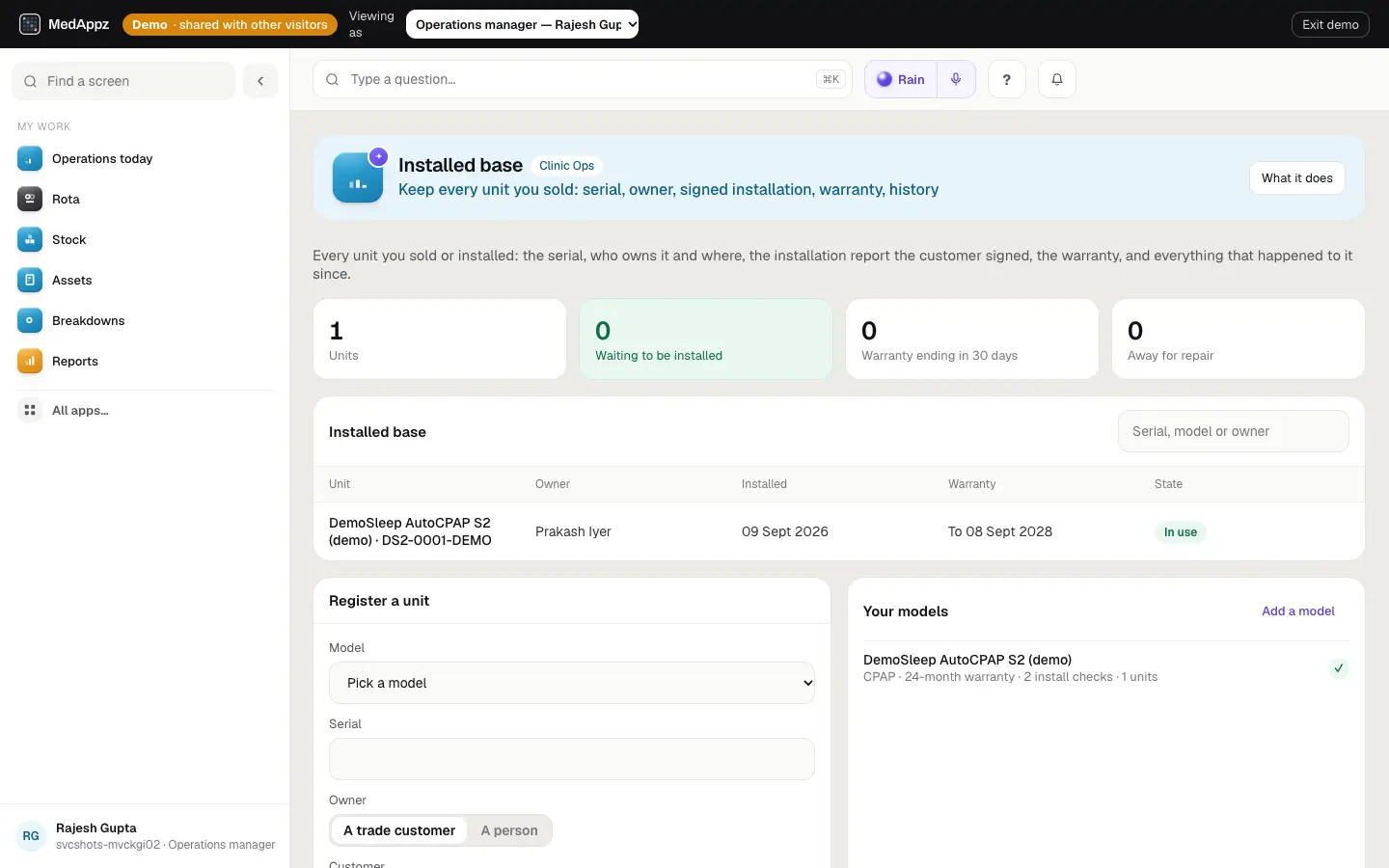1389x868 pixels.
Task: Click the microphone voice input icon
Action: pos(956,79)
